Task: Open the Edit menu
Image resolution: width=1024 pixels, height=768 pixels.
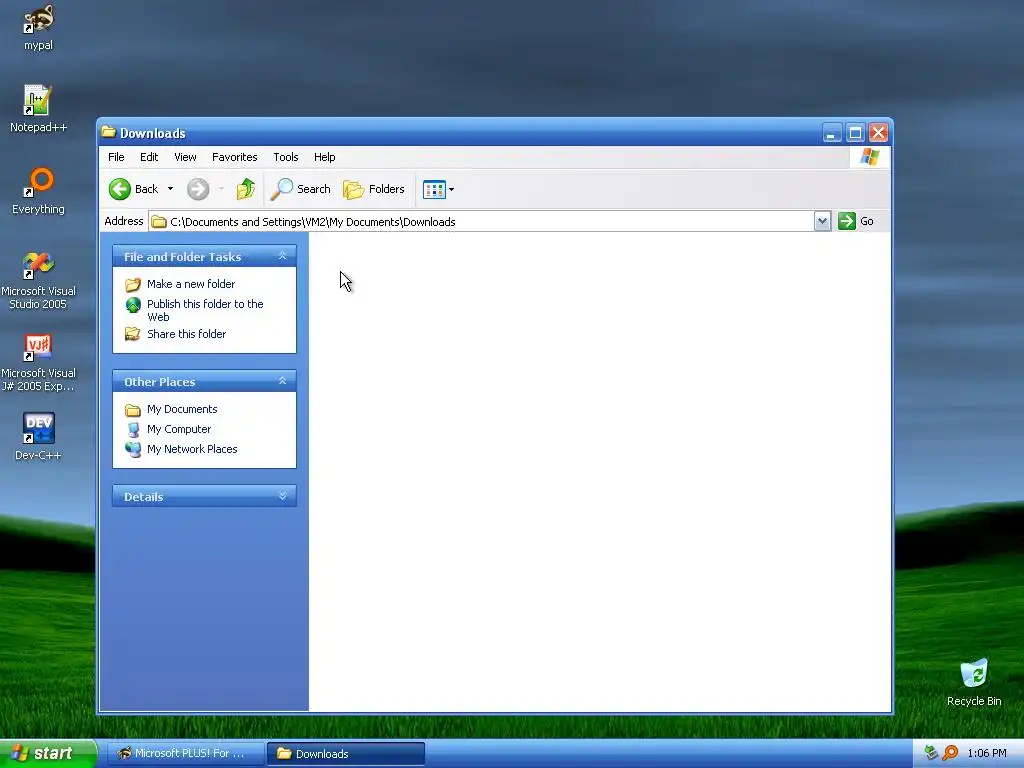Action: (149, 157)
